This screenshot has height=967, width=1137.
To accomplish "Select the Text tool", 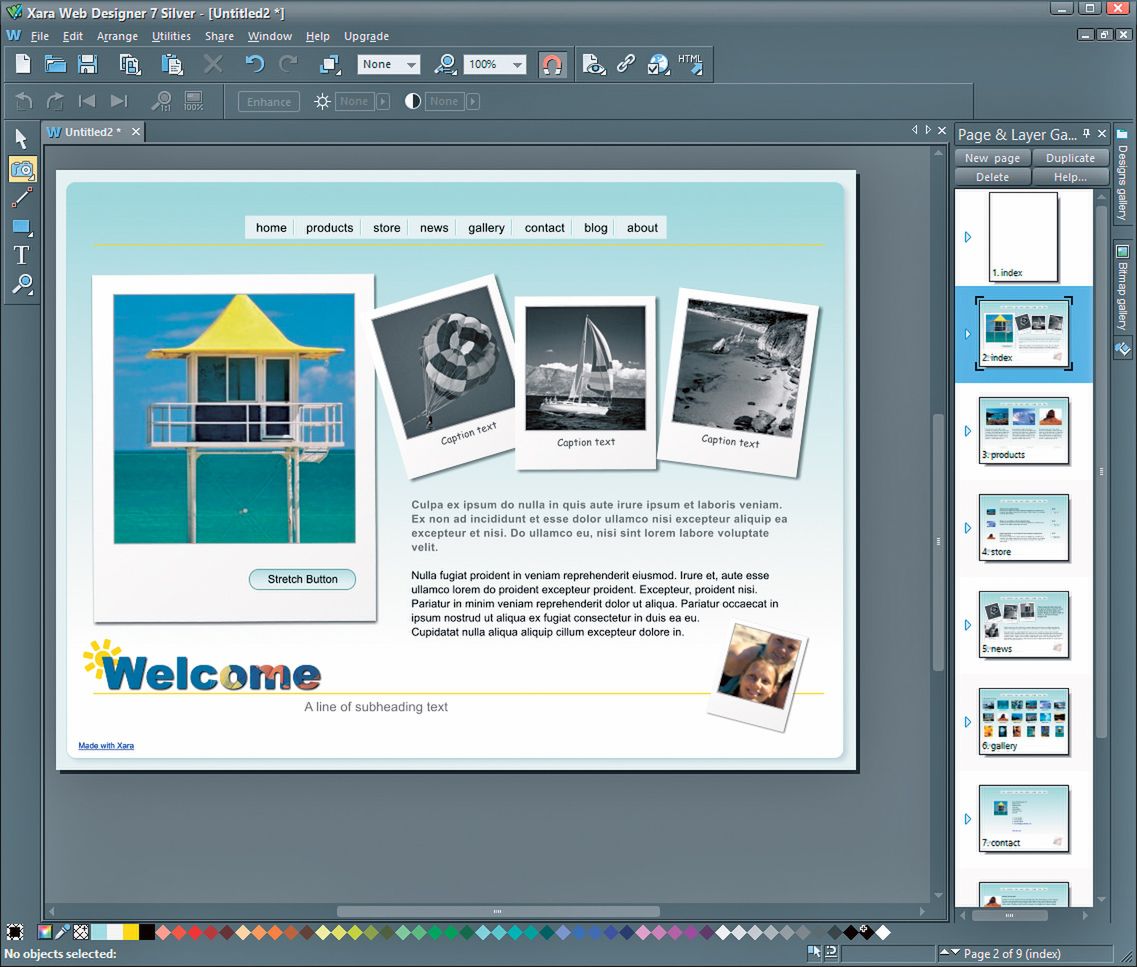I will pos(21,255).
